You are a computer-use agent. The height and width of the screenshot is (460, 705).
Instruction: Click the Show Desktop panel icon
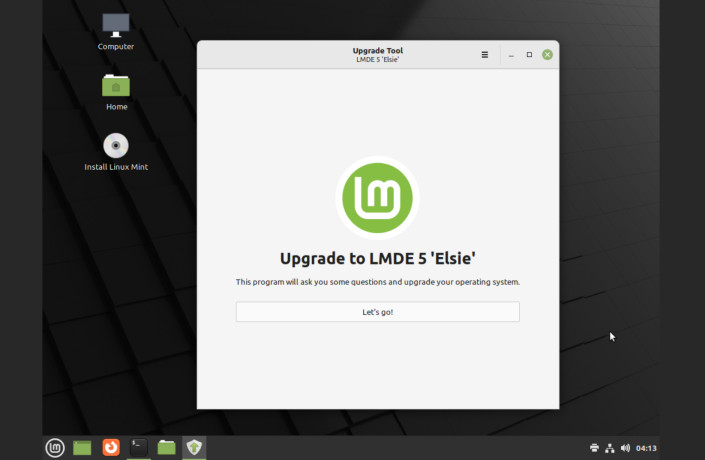pos(82,447)
